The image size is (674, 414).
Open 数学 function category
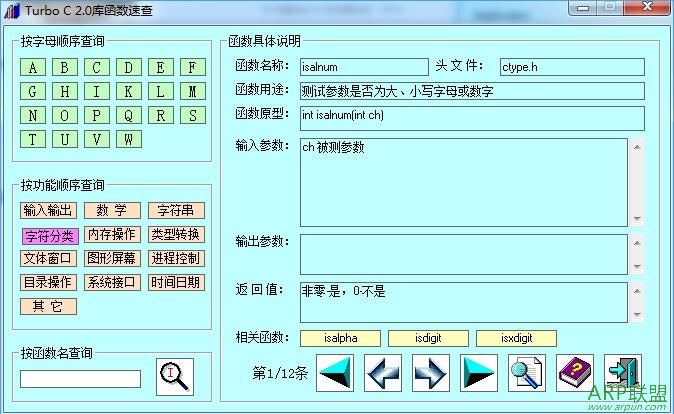112,211
